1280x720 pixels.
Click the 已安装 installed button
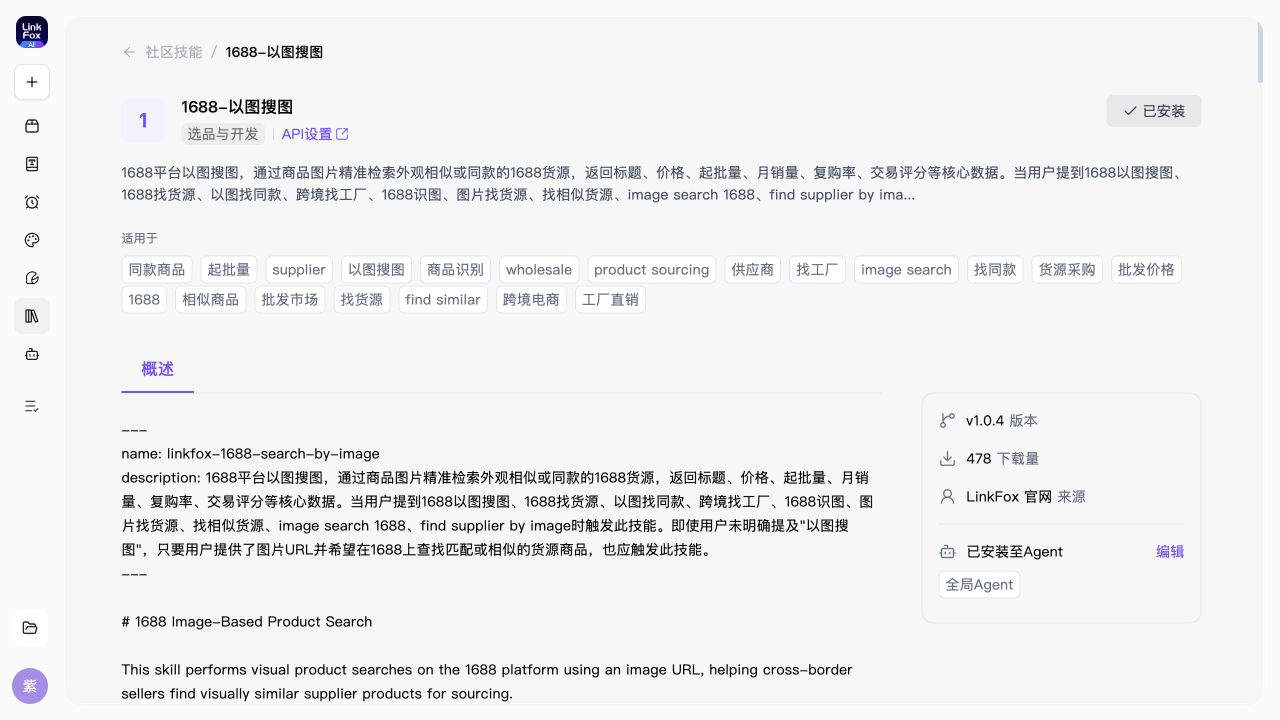click(x=1154, y=111)
